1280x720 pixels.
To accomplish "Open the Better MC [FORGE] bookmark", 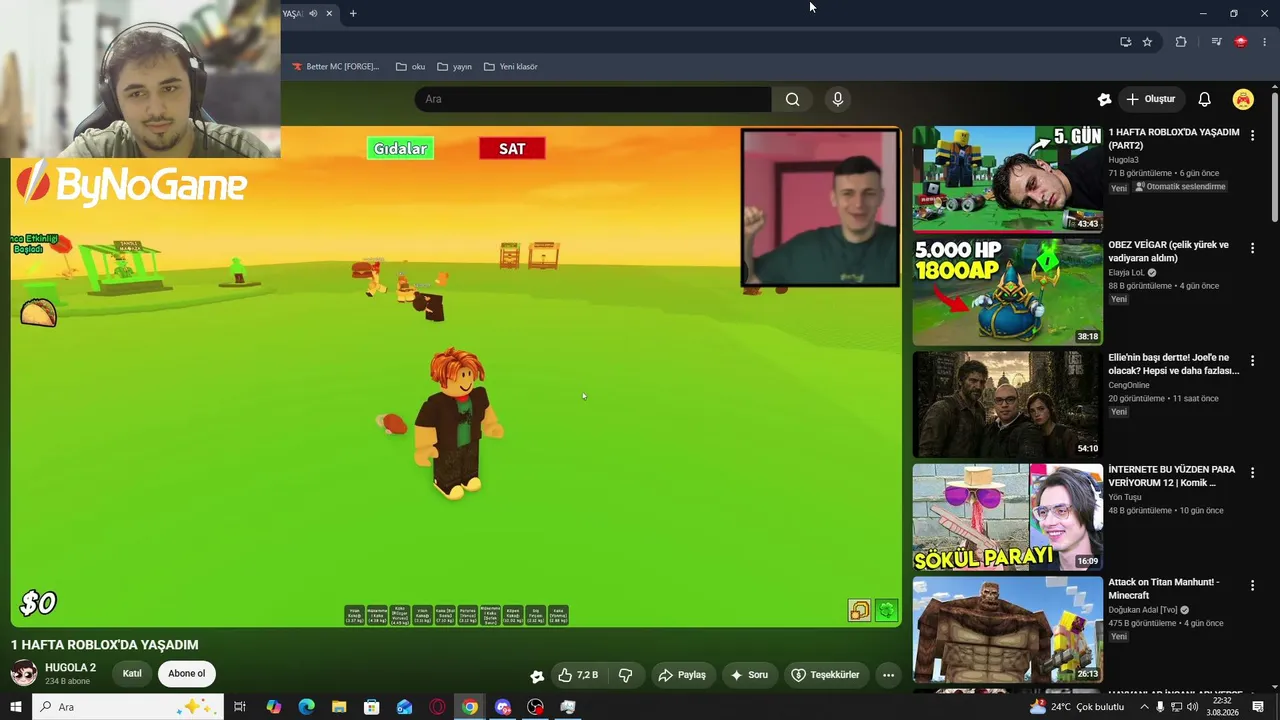I will click(x=335, y=67).
